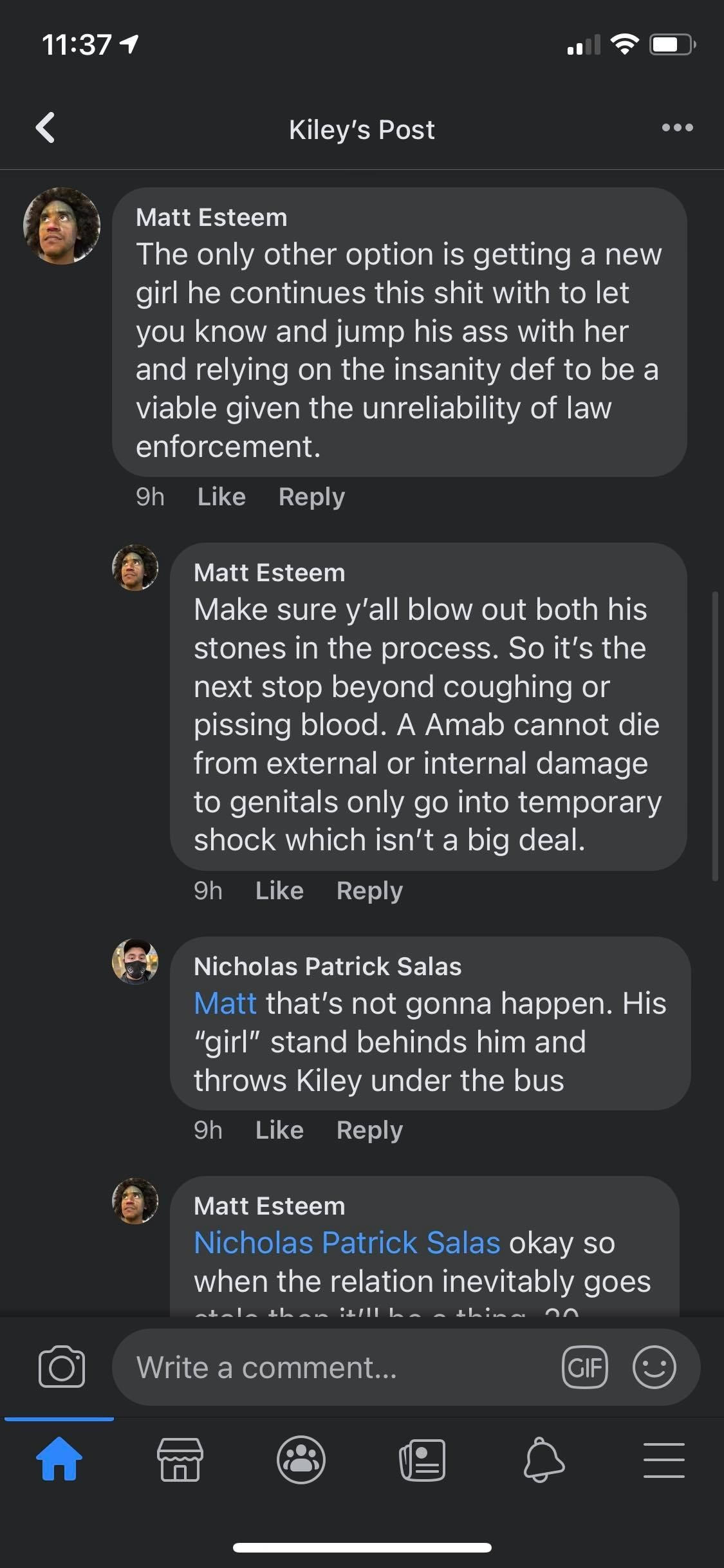Open the Marketplace storefront tab
The width and height of the screenshot is (724, 1568).
[180, 1459]
